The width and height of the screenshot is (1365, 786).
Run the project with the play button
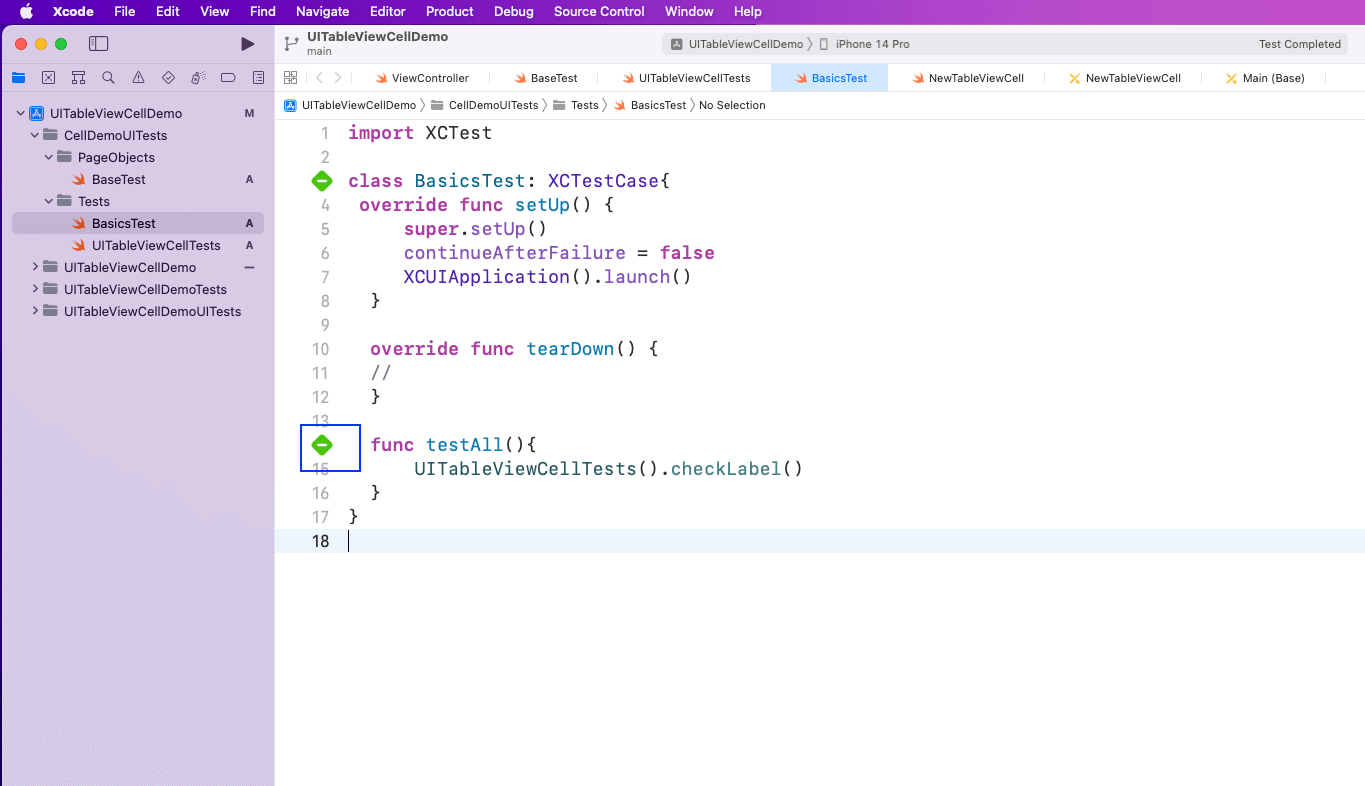click(248, 44)
